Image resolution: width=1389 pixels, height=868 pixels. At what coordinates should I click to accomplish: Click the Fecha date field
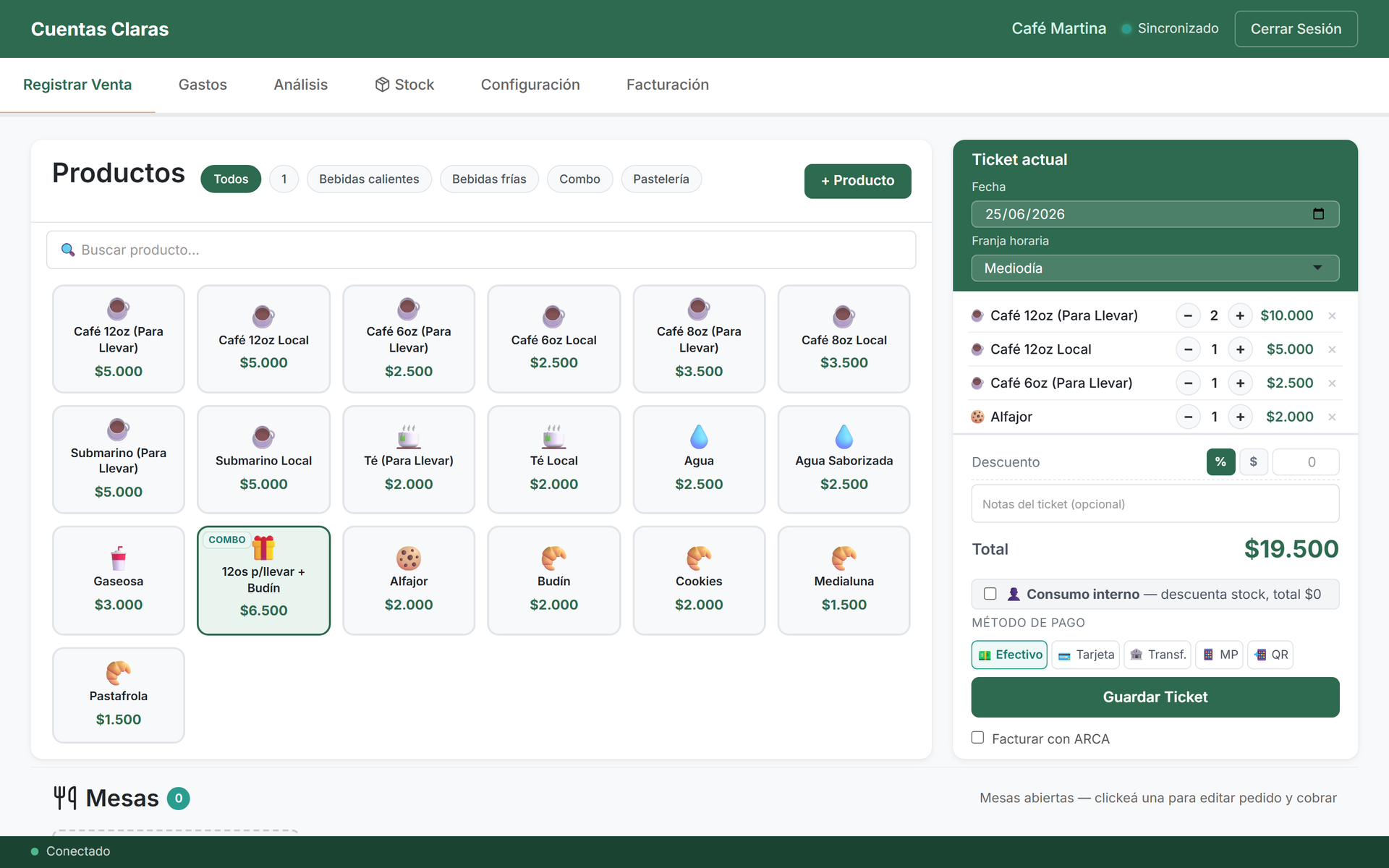1155,214
